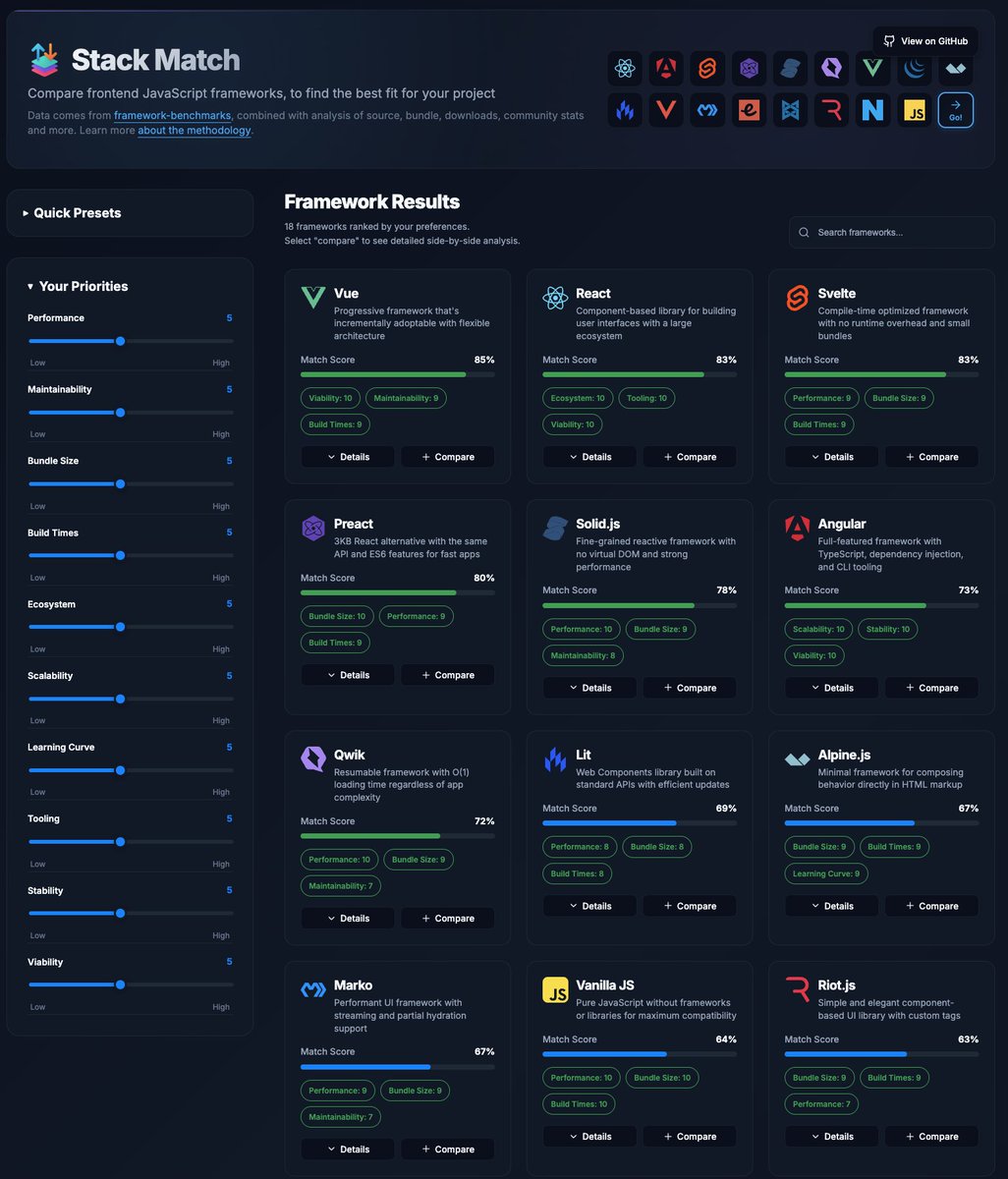Expand Details on the Solid.js card
The height and width of the screenshot is (1179, 1008).
pos(589,688)
